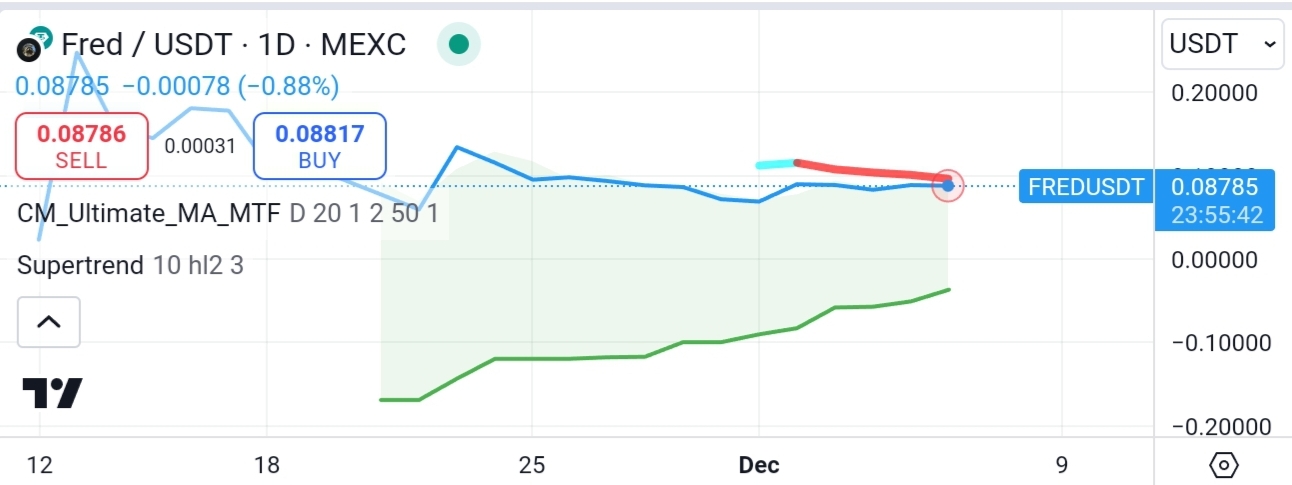Click the Dec date label on time axis
1292x485 pixels.
click(758, 465)
